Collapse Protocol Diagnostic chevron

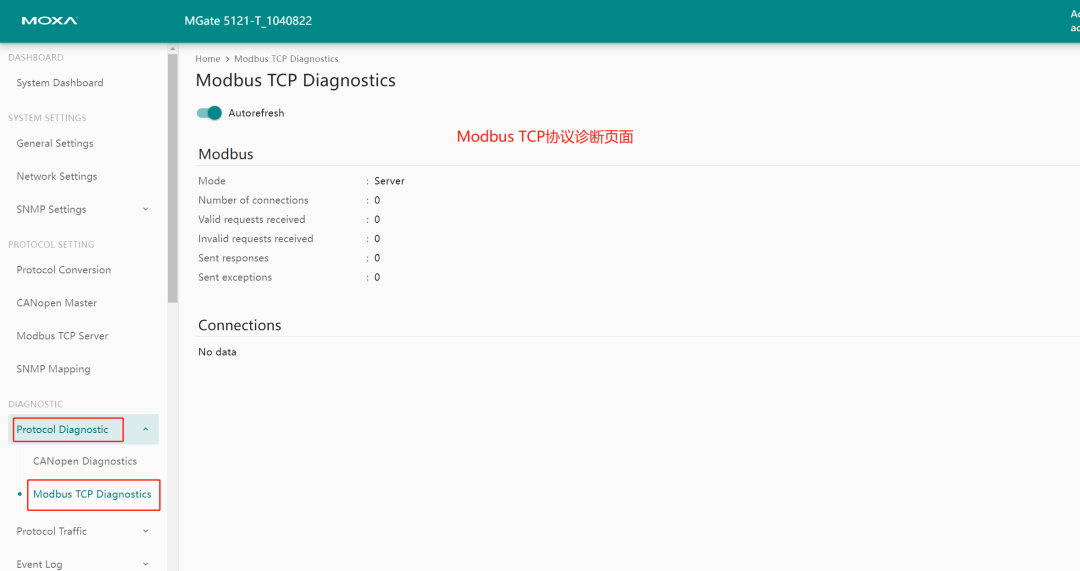click(x=145, y=430)
